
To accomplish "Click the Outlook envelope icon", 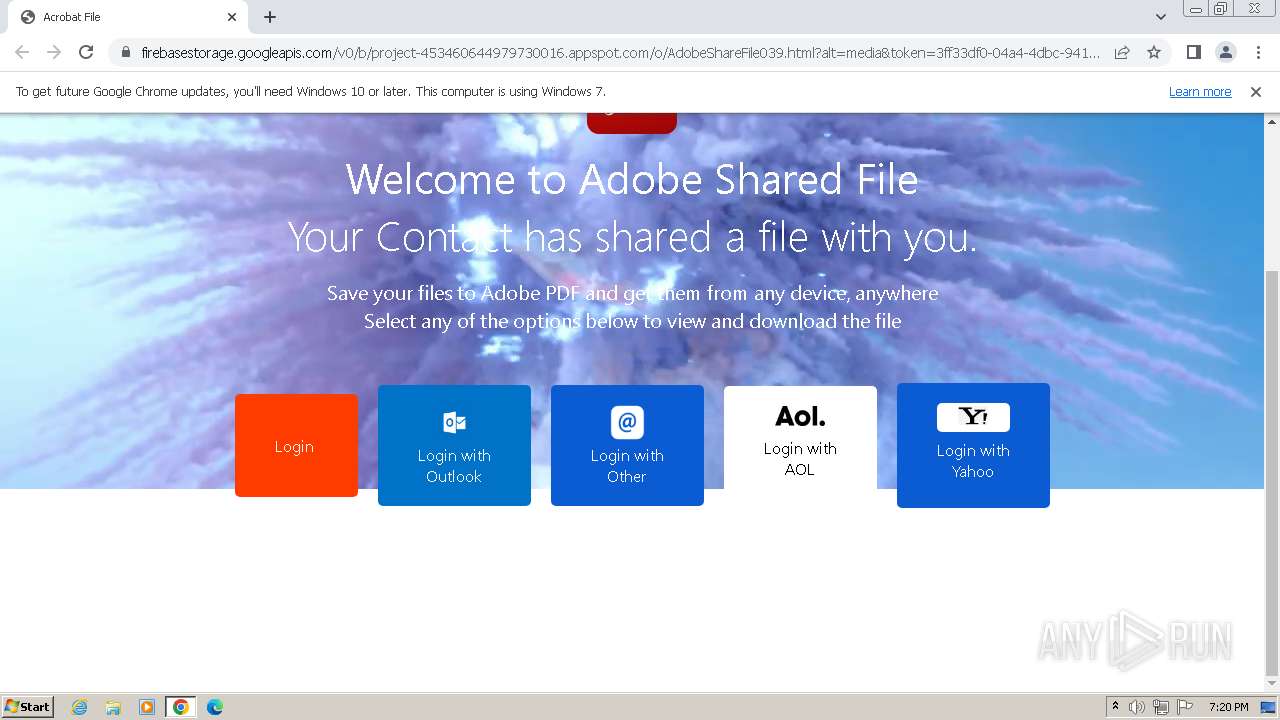I will tap(454, 422).
